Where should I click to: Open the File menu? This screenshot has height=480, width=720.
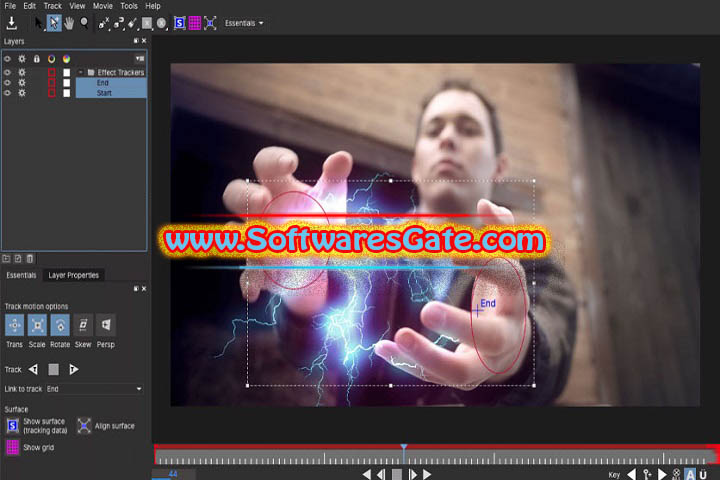point(10,6)
